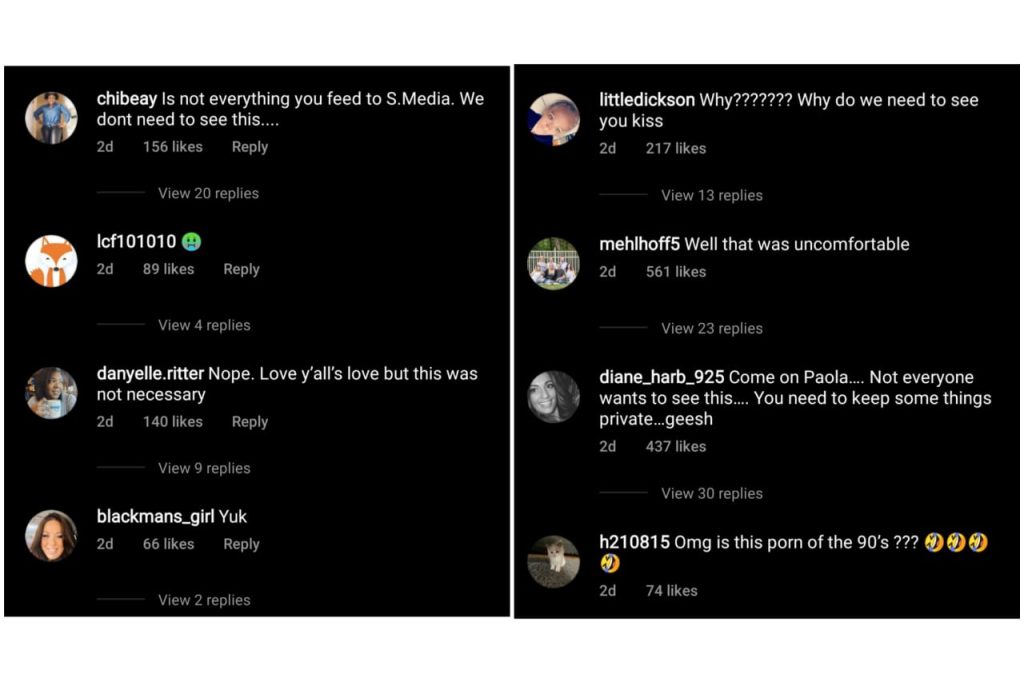Open lcf101010's fox avatar profile
This screenshot has height=682, width=1024.
(x=51, y=261)
